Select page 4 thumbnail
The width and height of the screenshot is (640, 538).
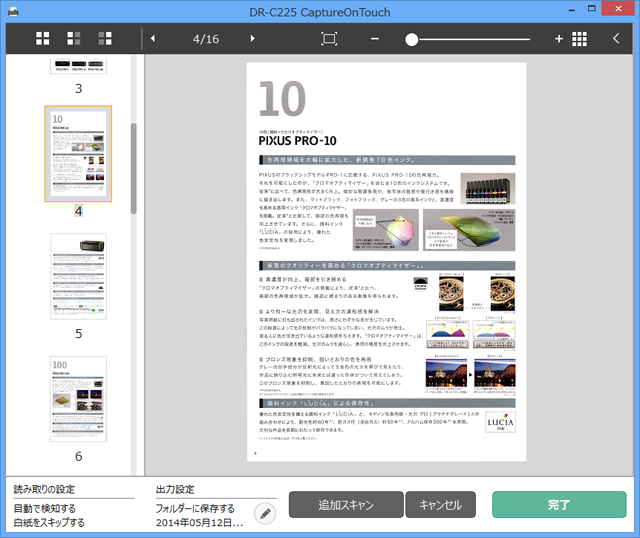tap(78, 154)
